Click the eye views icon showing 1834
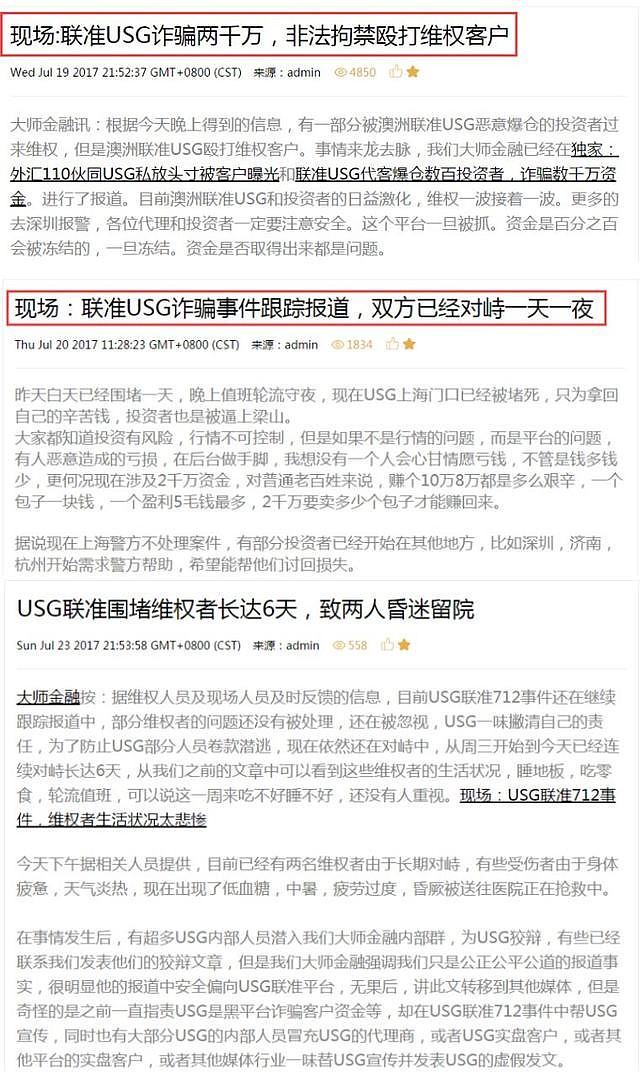 tap(338, 345)
